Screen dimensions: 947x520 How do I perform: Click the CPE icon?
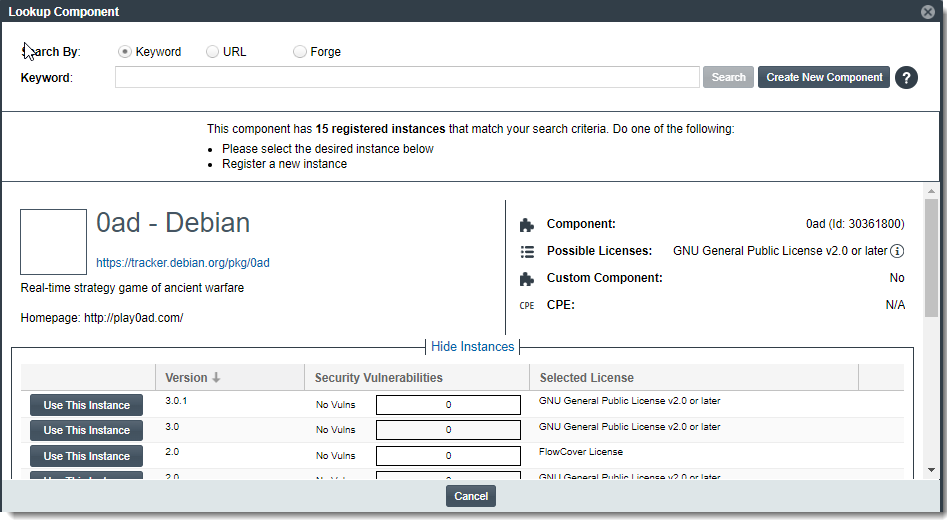[527, 306]
